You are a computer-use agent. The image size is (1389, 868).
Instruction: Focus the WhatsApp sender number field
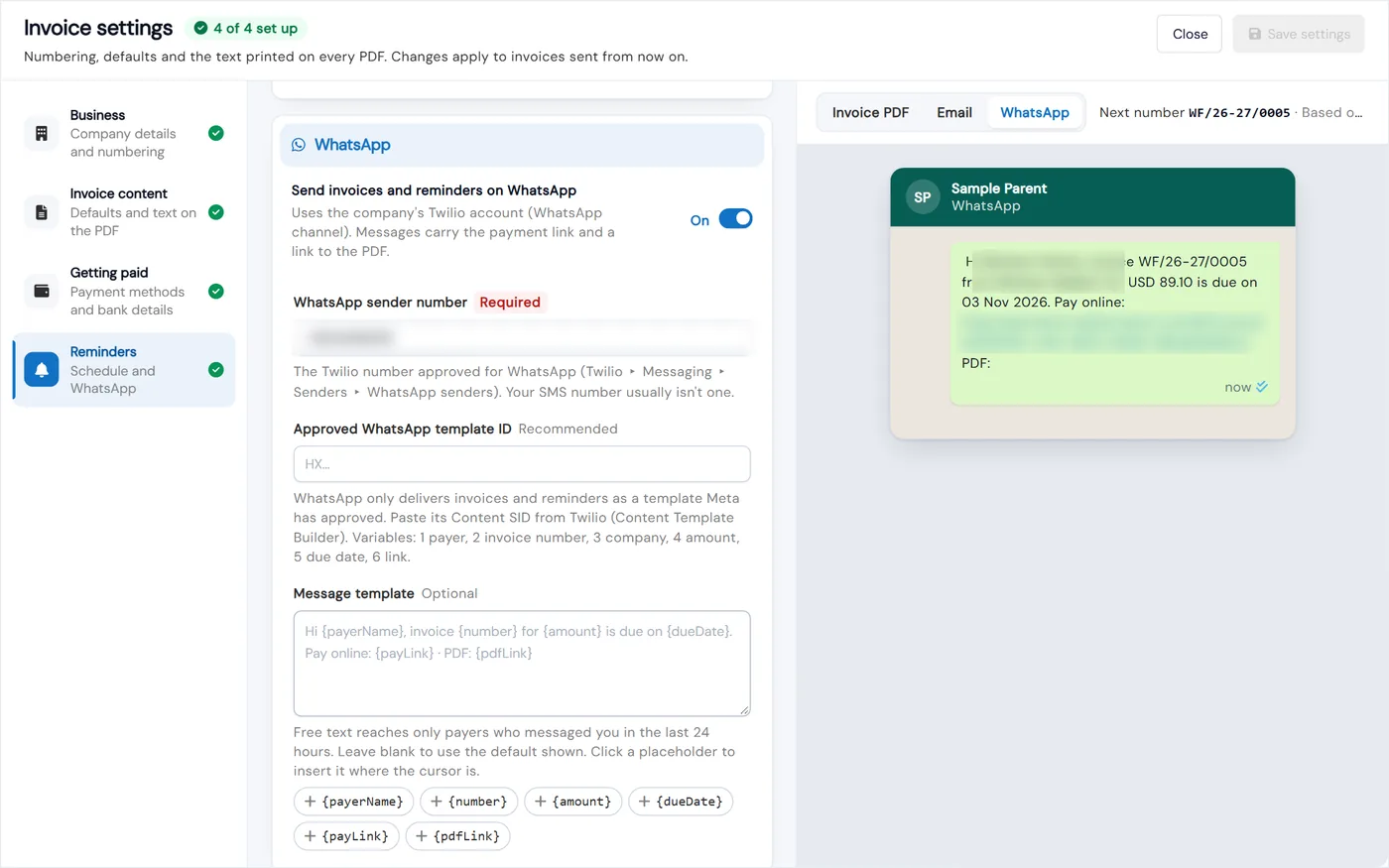coord(522,338)
